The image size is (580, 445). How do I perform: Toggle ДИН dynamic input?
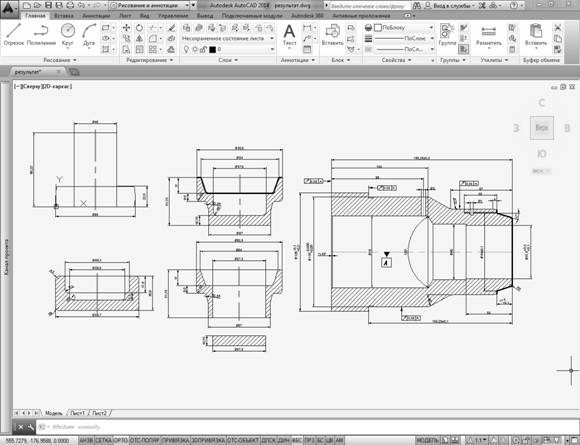point(284,441)
